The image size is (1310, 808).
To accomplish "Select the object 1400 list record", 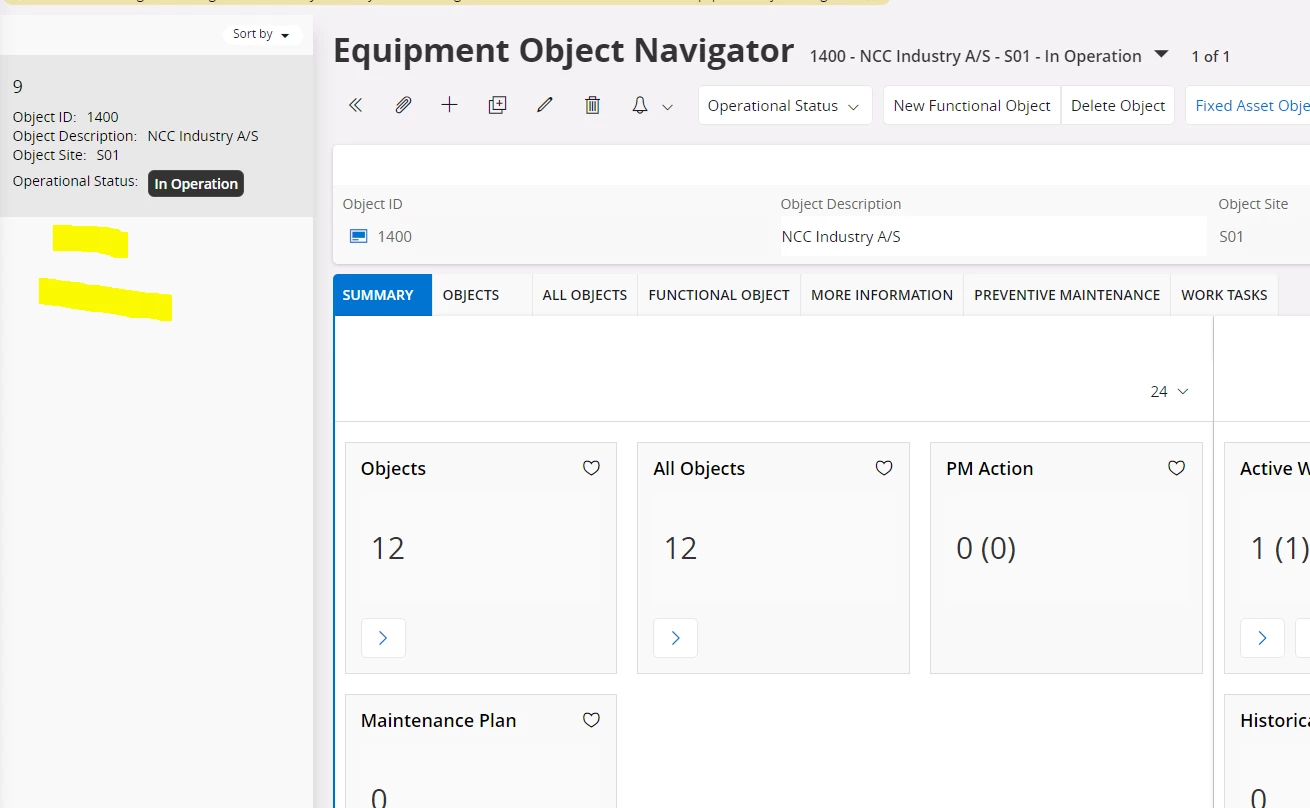I will tap(156, 136).
